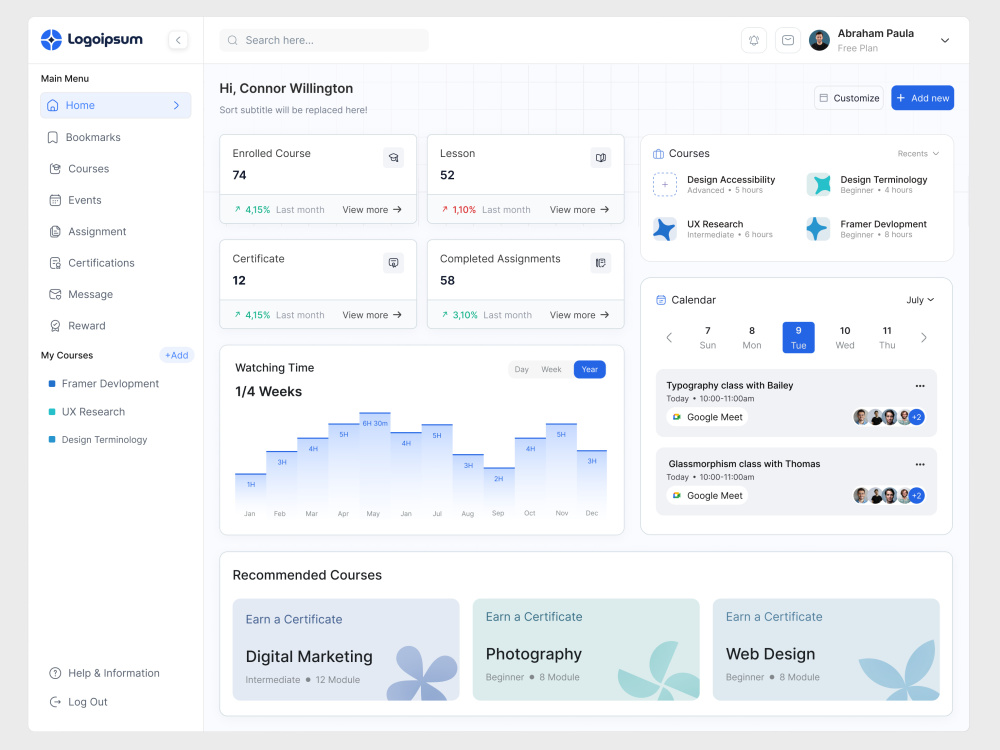1000x750 pixels.
Task: Click View more on Enrolled Course card
Action: click(372, 210)
